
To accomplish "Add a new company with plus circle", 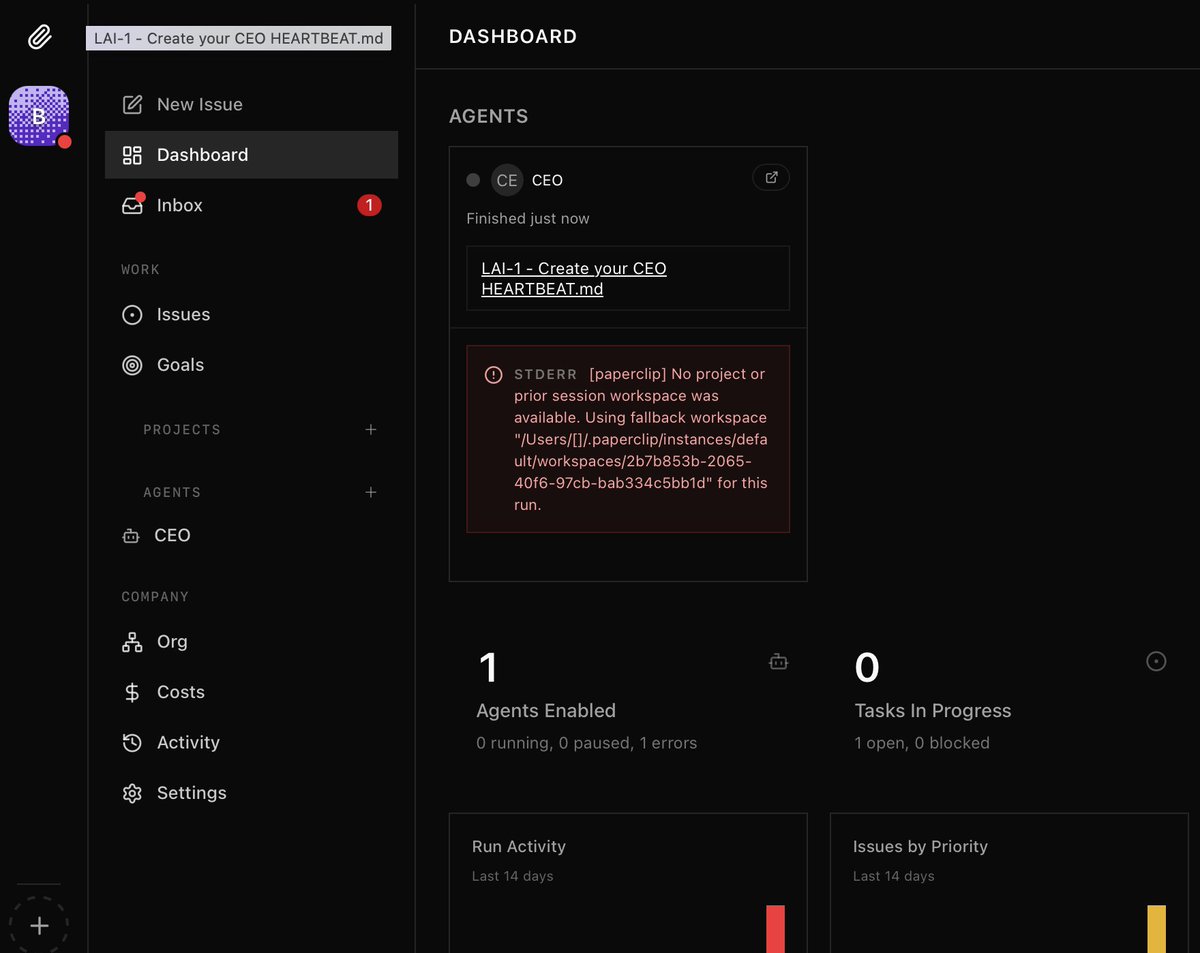I will point(39,926).
